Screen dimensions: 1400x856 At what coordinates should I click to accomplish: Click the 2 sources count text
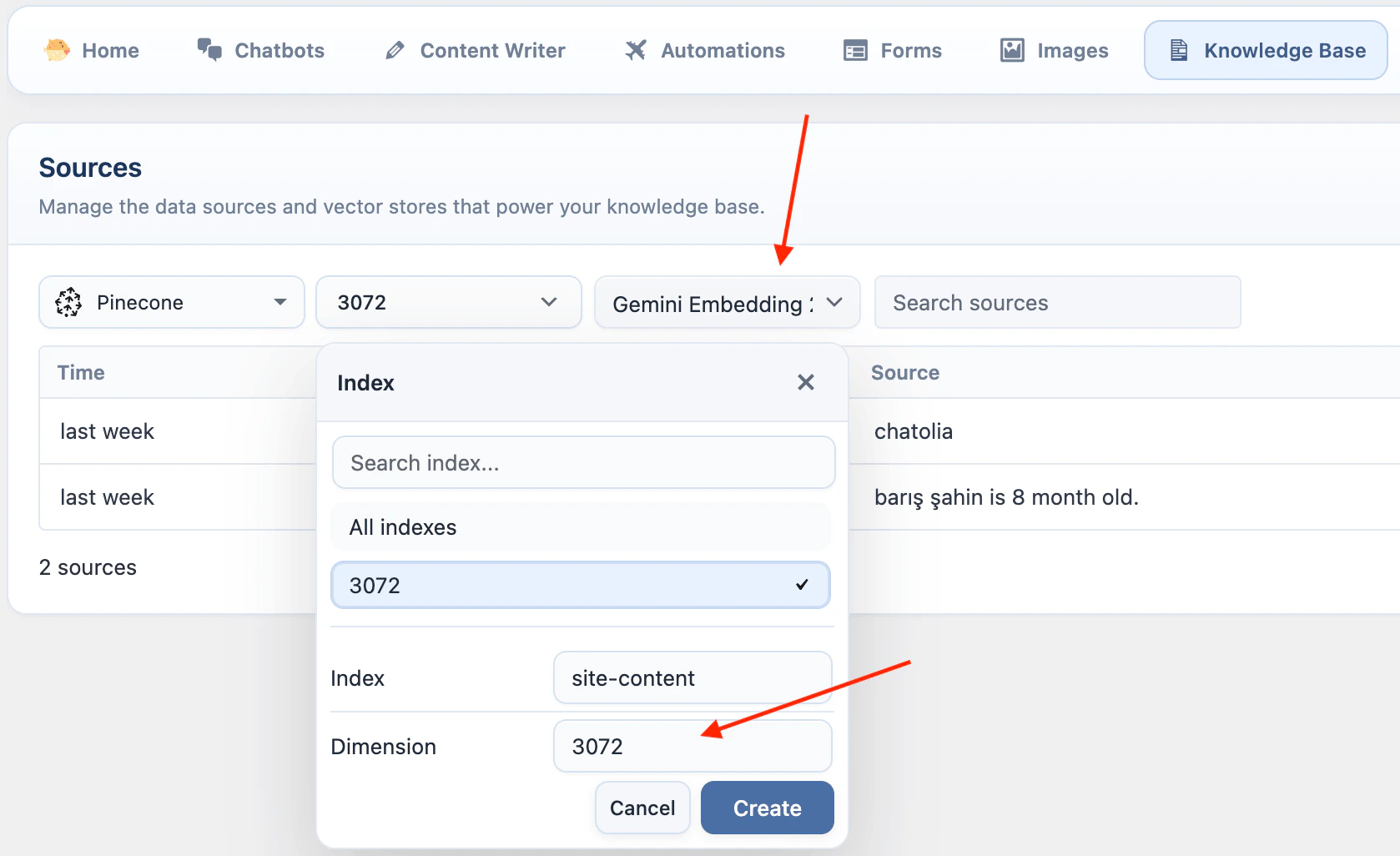[88, 567]
